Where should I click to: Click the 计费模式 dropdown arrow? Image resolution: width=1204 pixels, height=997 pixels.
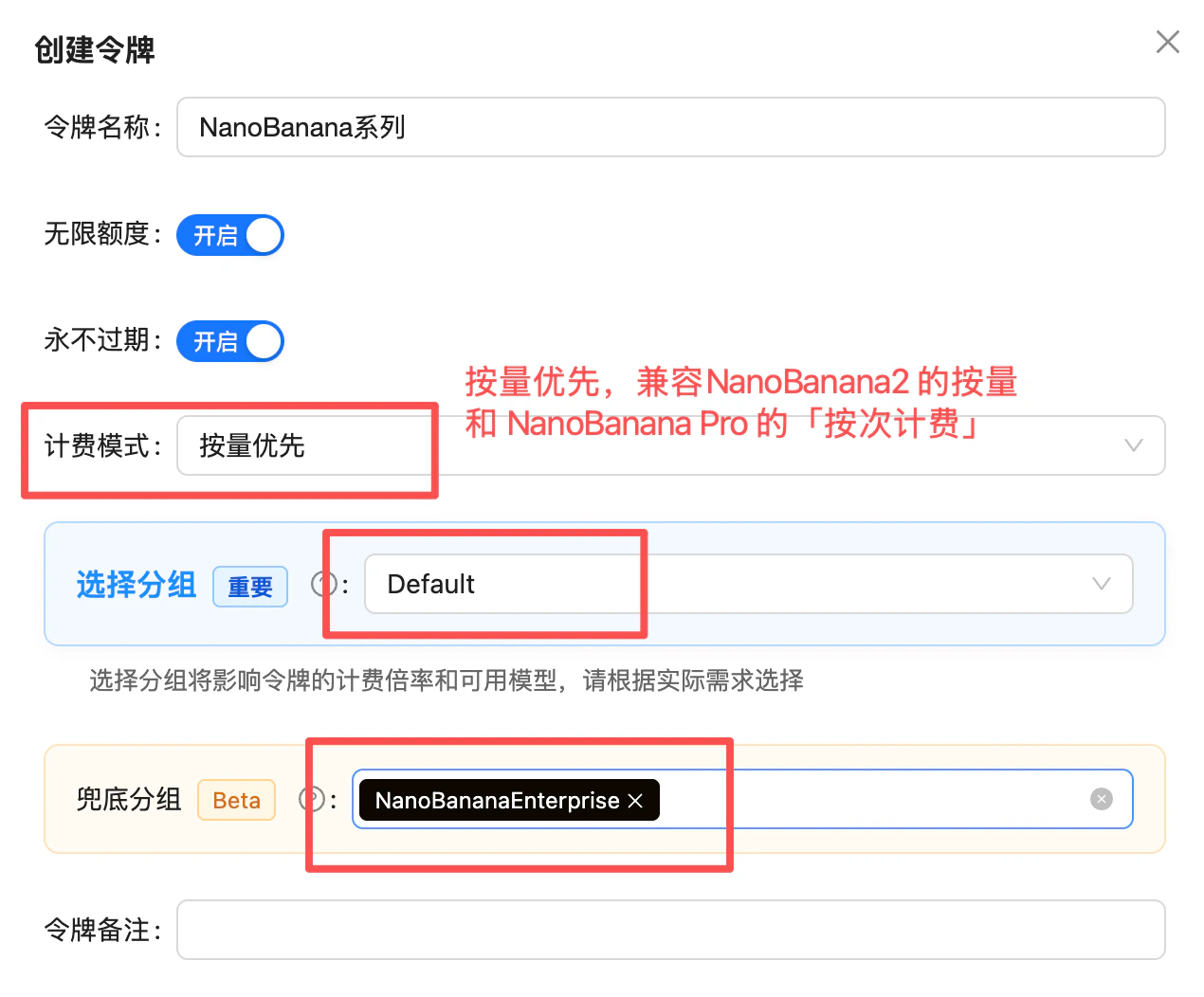tap(1133, 445)
